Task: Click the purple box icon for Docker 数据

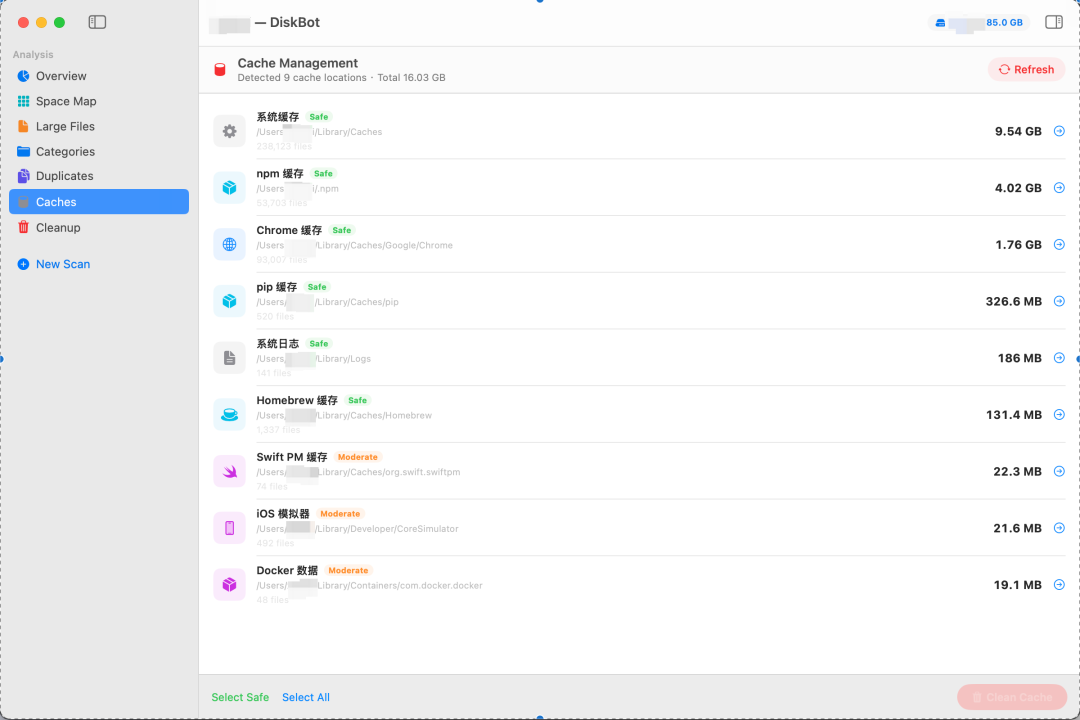Action: (x=229, y=584)
